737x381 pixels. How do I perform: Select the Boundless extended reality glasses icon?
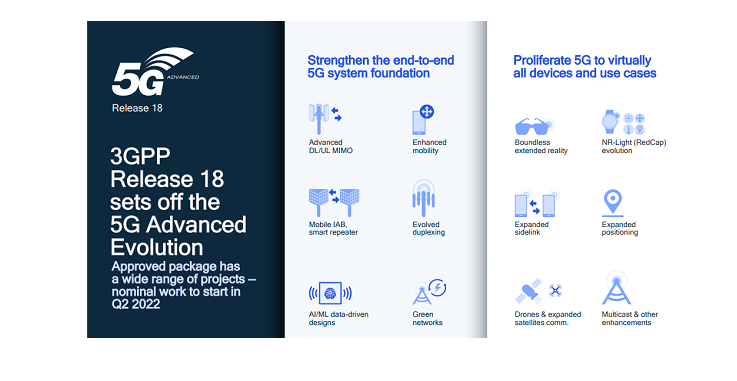click(535, 126)
